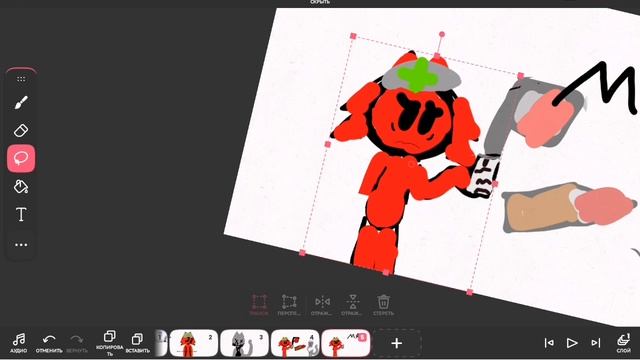This screenshot has height=360, width=640.
Task: Open the Слои layers panel
Action: tap(623, 343)
